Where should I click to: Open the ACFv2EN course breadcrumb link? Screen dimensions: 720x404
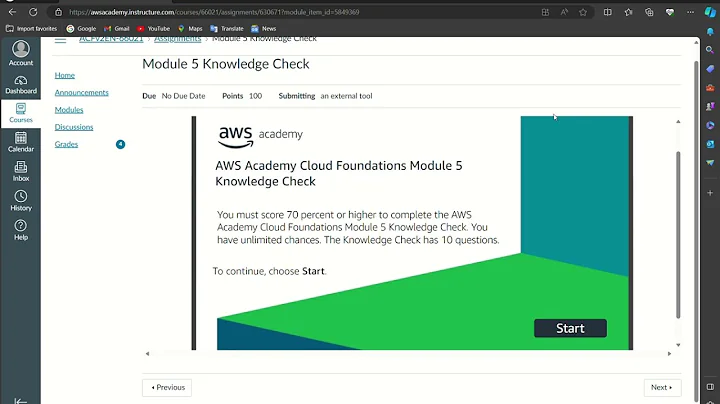pyautogui.click(x=111, y=39)
